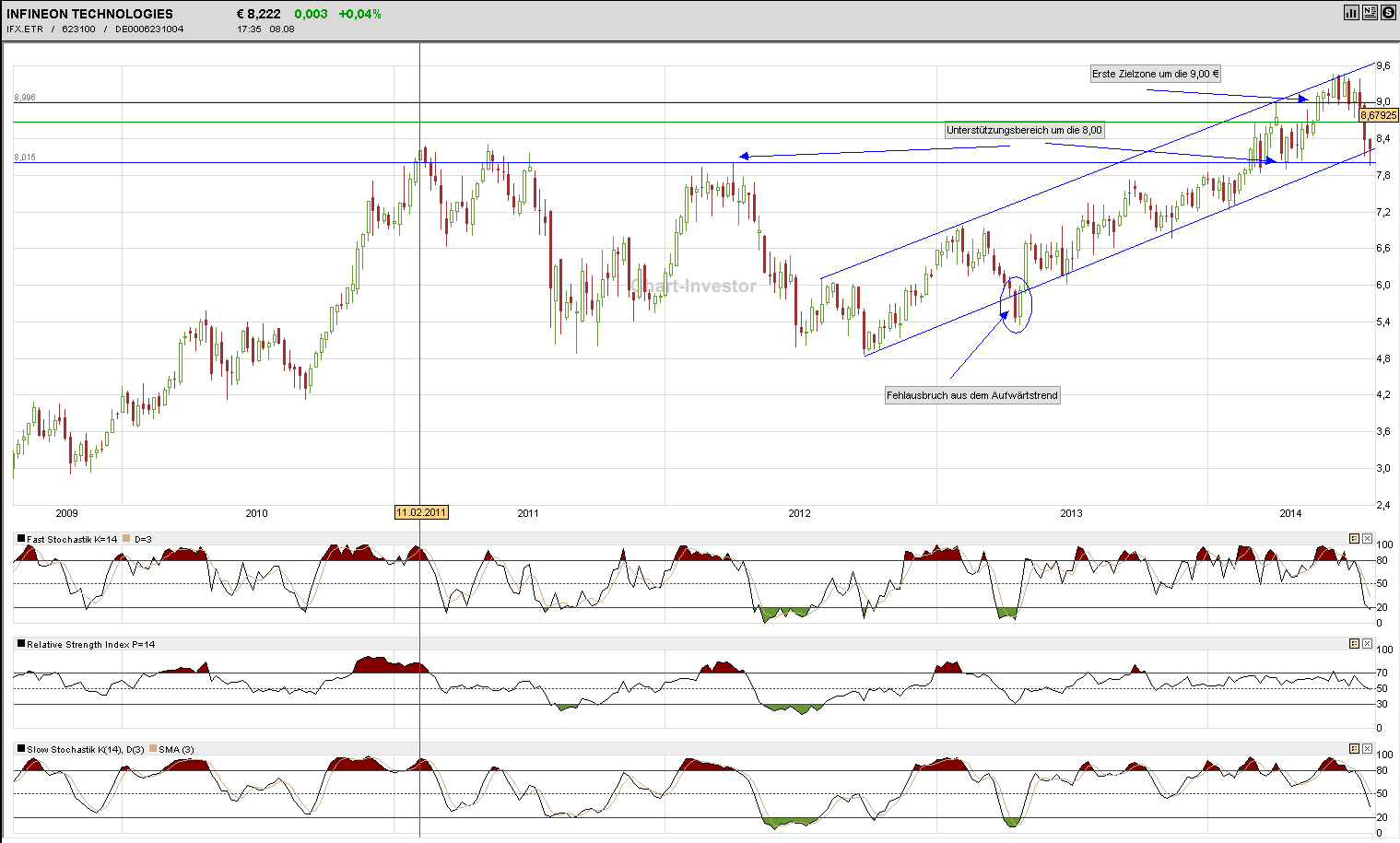Click the orange D=3 legend swatch

126,538
